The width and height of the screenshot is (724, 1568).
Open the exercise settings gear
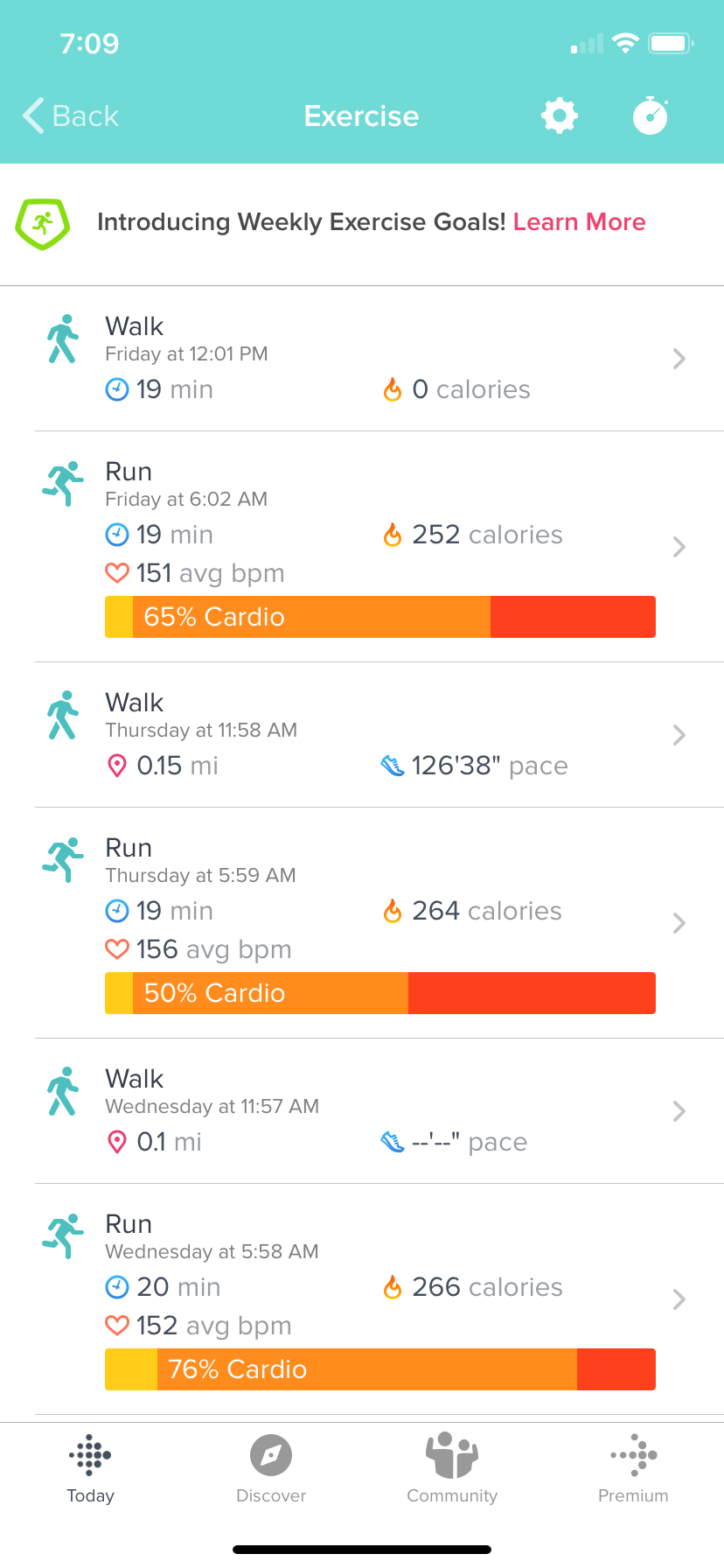[560, 115]
